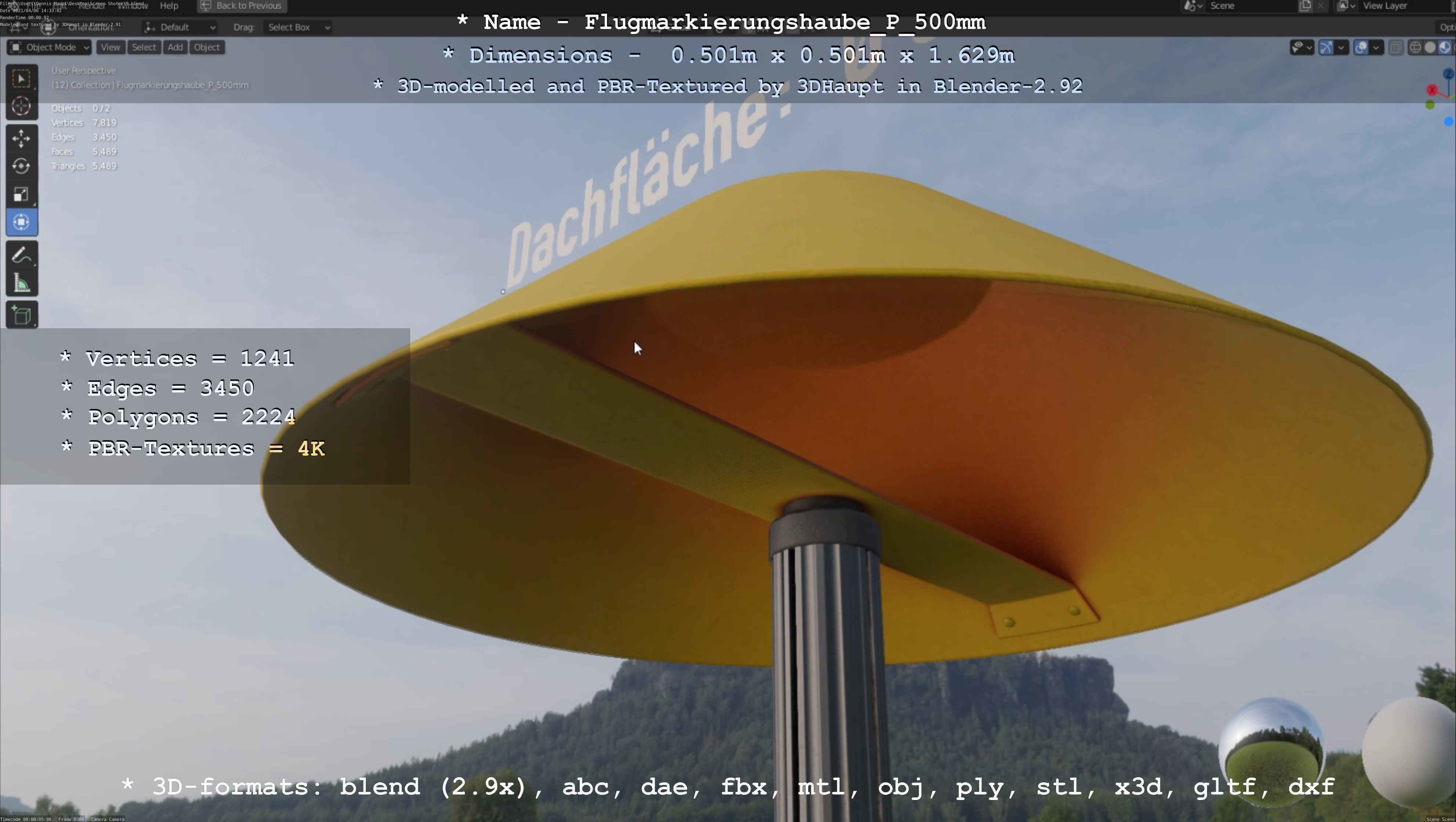1456x822 pixels.
Task: Expand the overlays options arrow
Action: [1376, 47]
